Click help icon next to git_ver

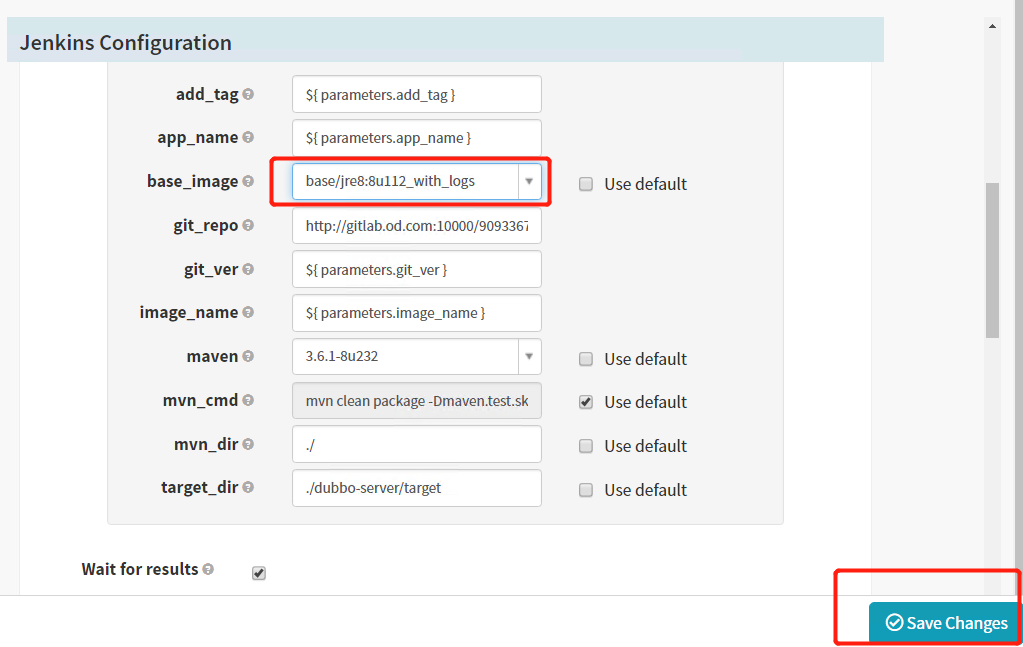[x=248, y=269]
